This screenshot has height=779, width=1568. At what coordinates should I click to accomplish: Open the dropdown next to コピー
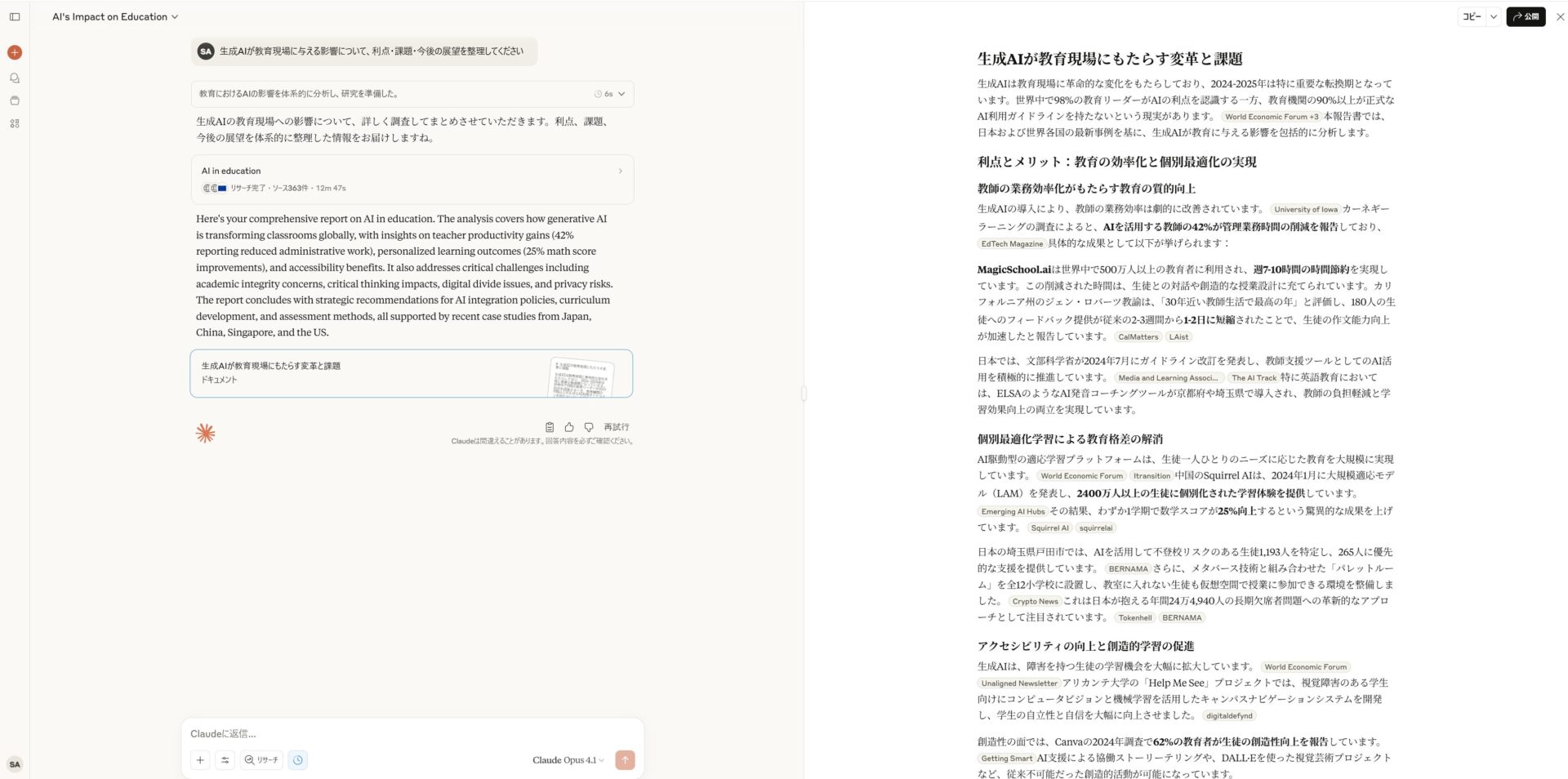(1494, 16)
